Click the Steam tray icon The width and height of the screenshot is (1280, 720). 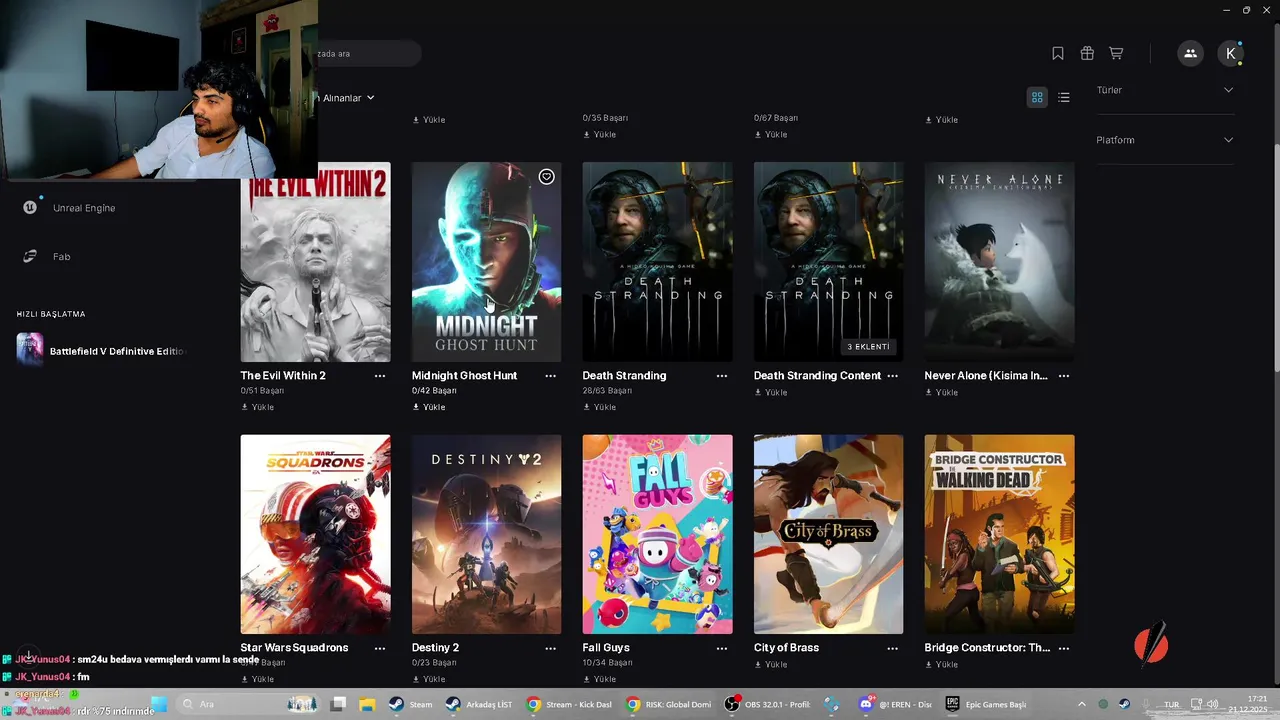(x=1125, y=704)
